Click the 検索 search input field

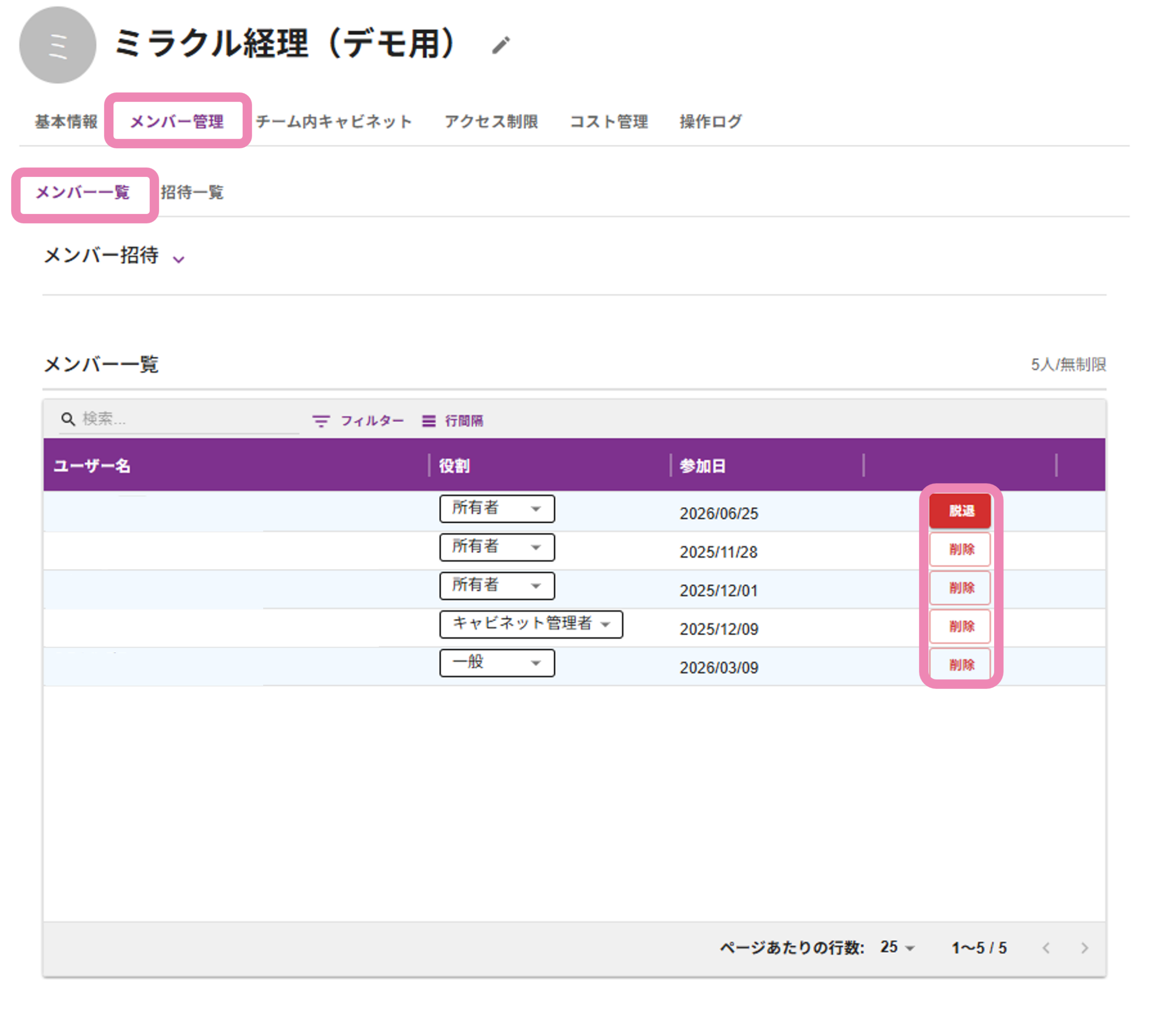tap(188, 419)
